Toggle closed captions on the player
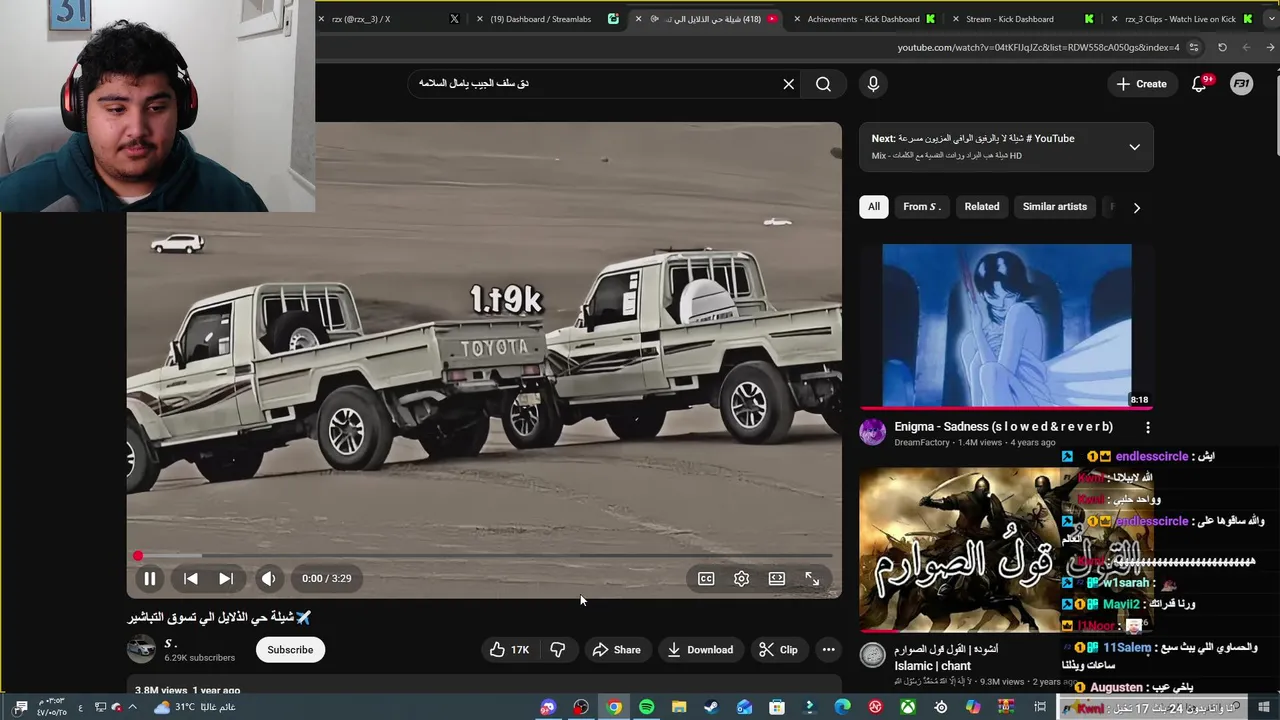 click(x=706, y=578)
